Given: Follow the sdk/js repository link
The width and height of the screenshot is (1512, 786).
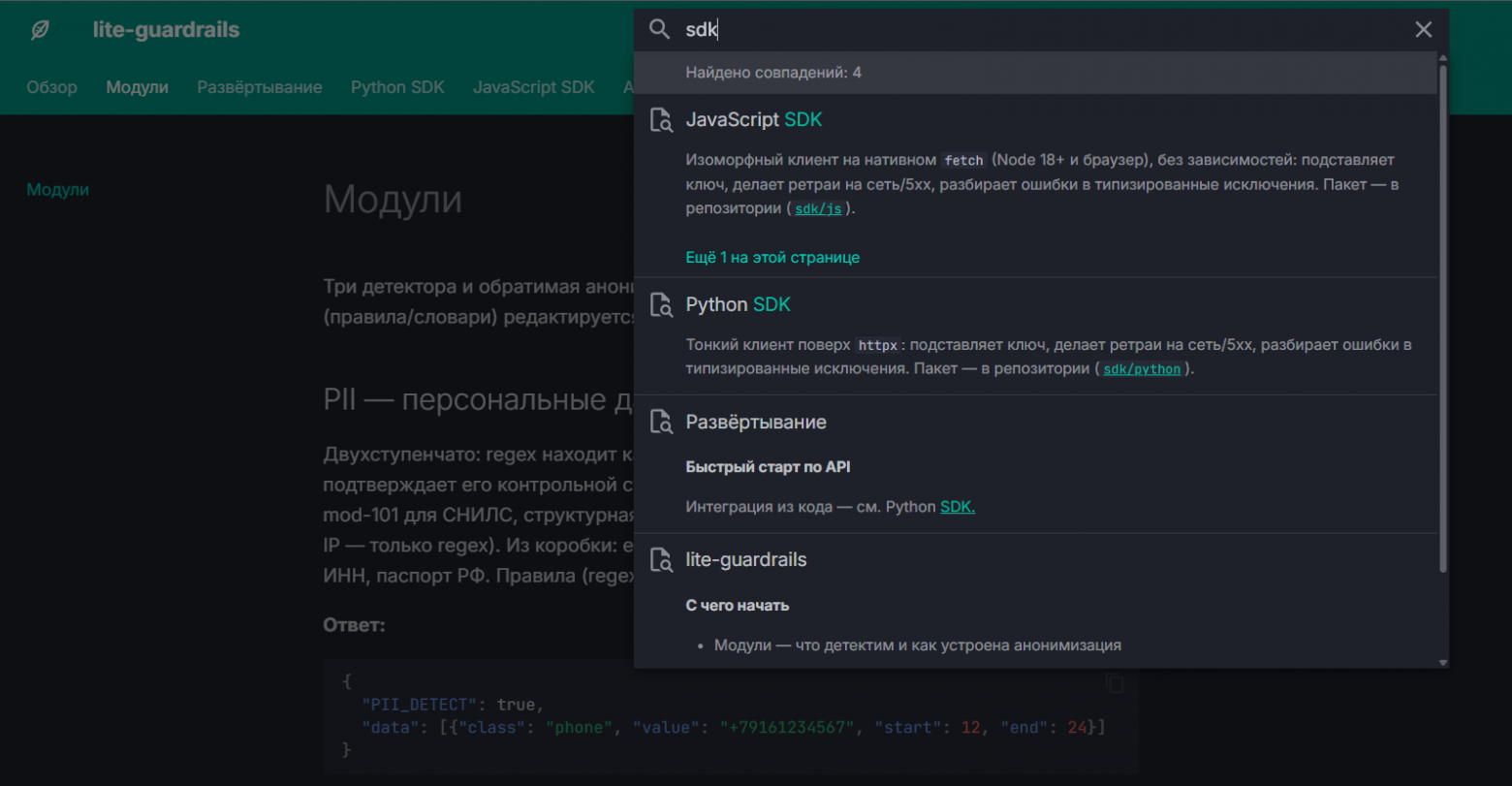Looking at the screenshot, I should pyautogui.click(x=818, y=209).
